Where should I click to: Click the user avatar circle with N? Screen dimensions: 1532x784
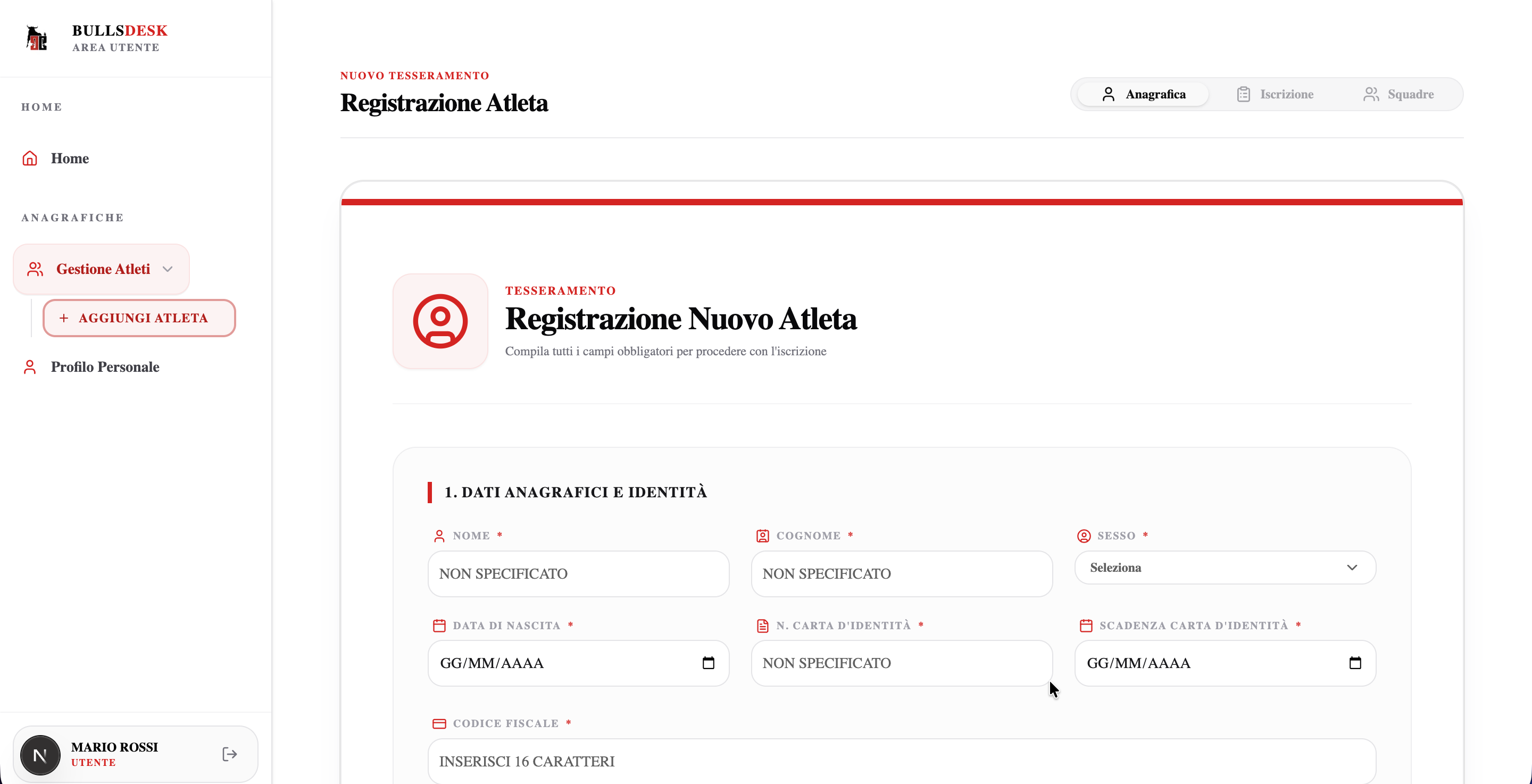pyautogui.click(x=40, y=755)
